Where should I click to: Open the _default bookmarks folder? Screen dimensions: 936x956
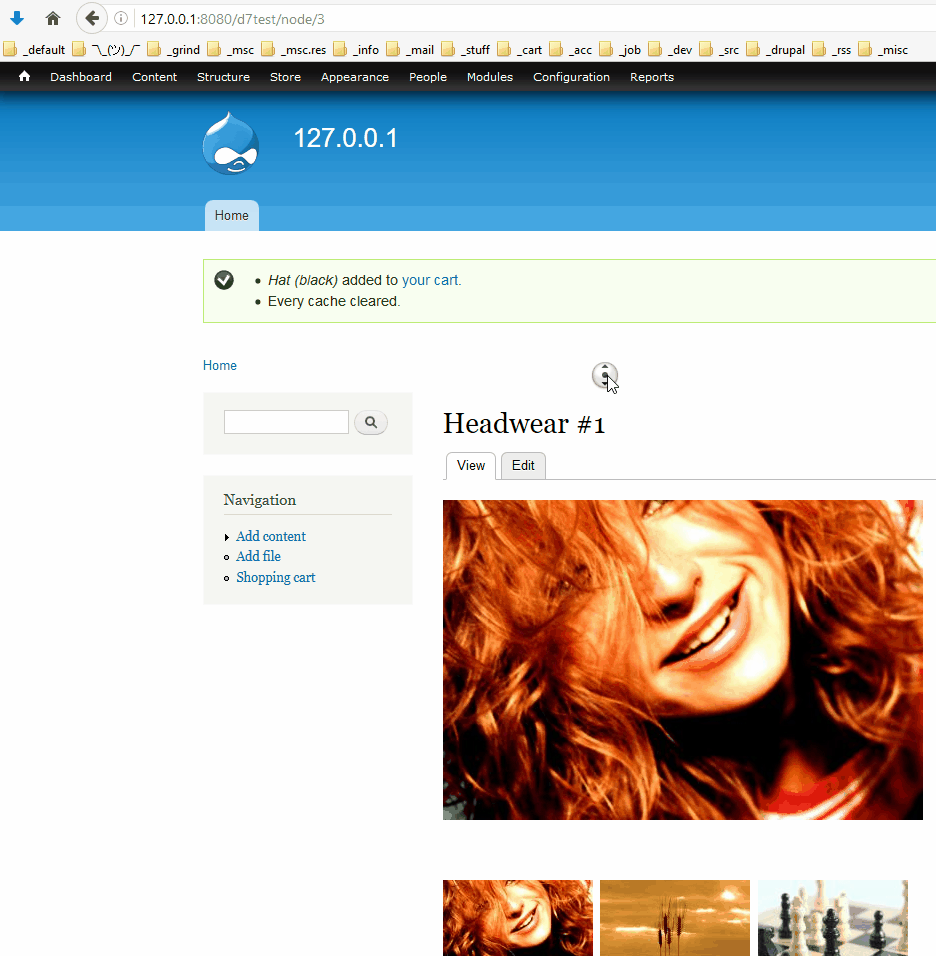(x=35, y=50)
